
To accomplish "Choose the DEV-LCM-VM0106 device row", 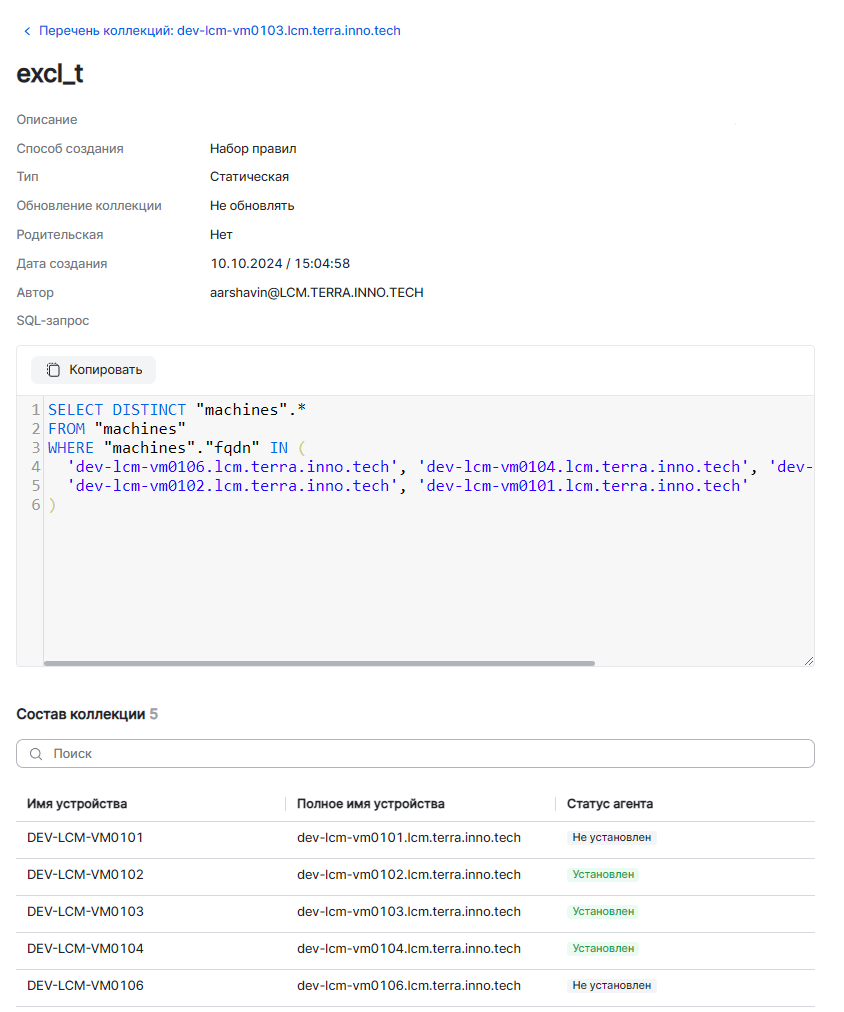I will (85, 986).
